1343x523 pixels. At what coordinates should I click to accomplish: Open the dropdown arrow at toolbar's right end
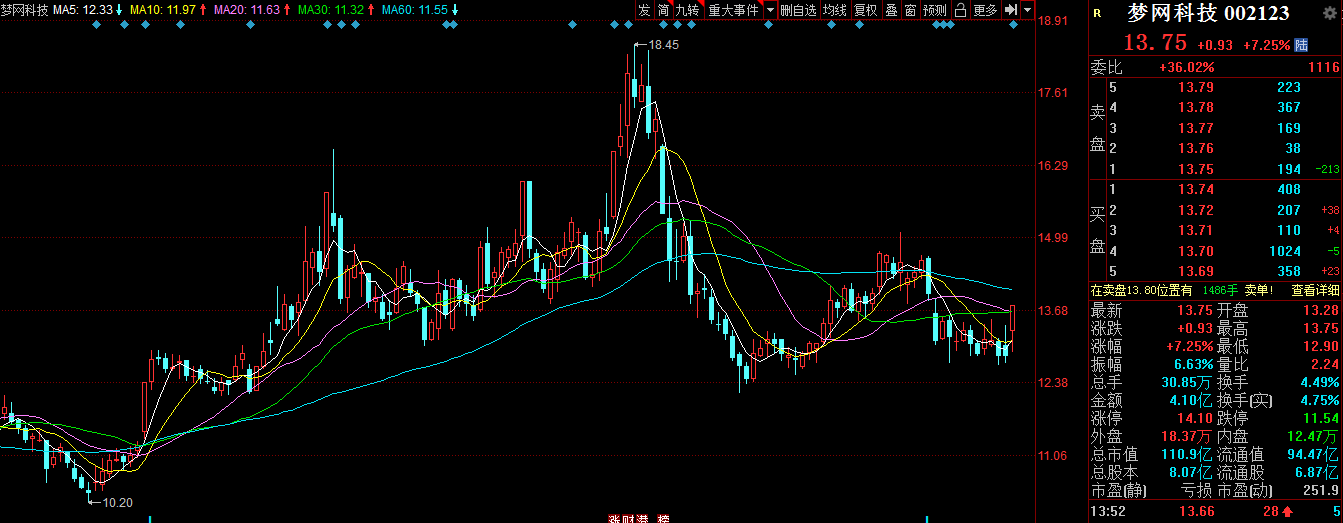(1027, 10)
